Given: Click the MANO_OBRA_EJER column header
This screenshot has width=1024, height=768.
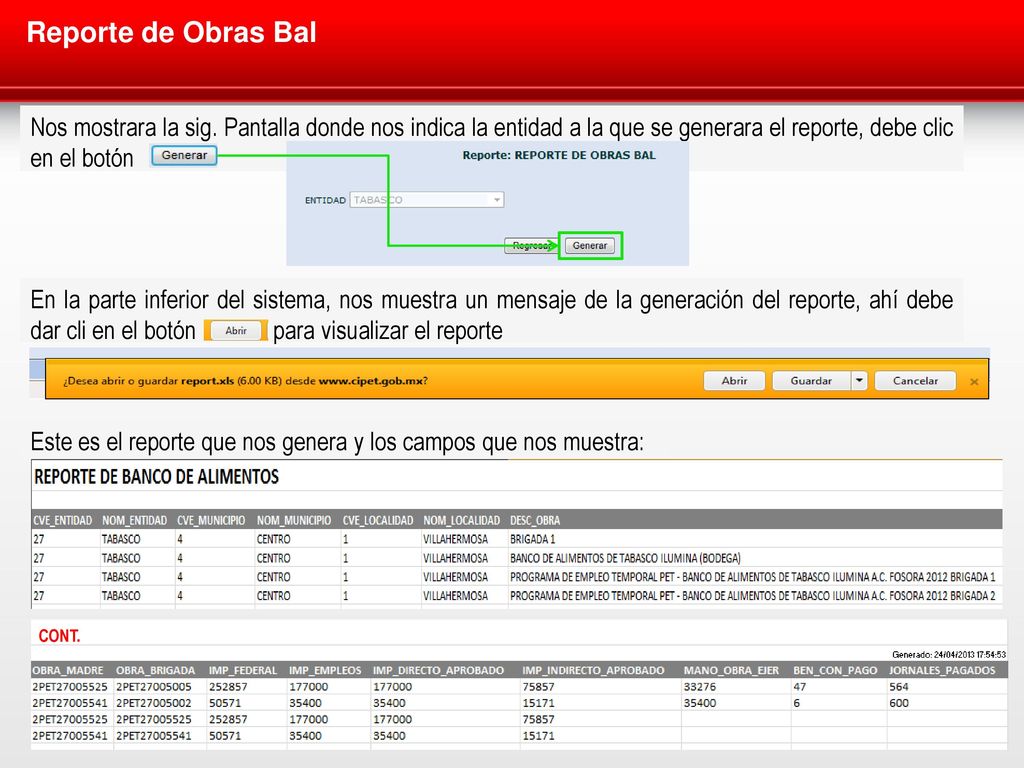Looking at the screenshot, I should click(x=731, y=671).
